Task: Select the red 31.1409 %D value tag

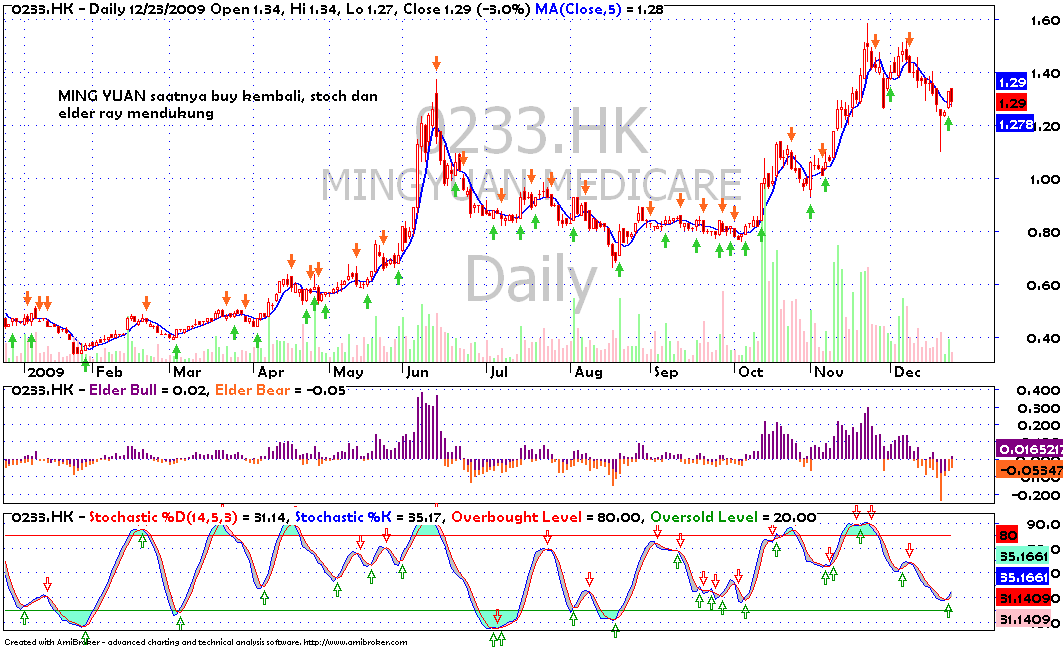Action: click(1024, 598)
